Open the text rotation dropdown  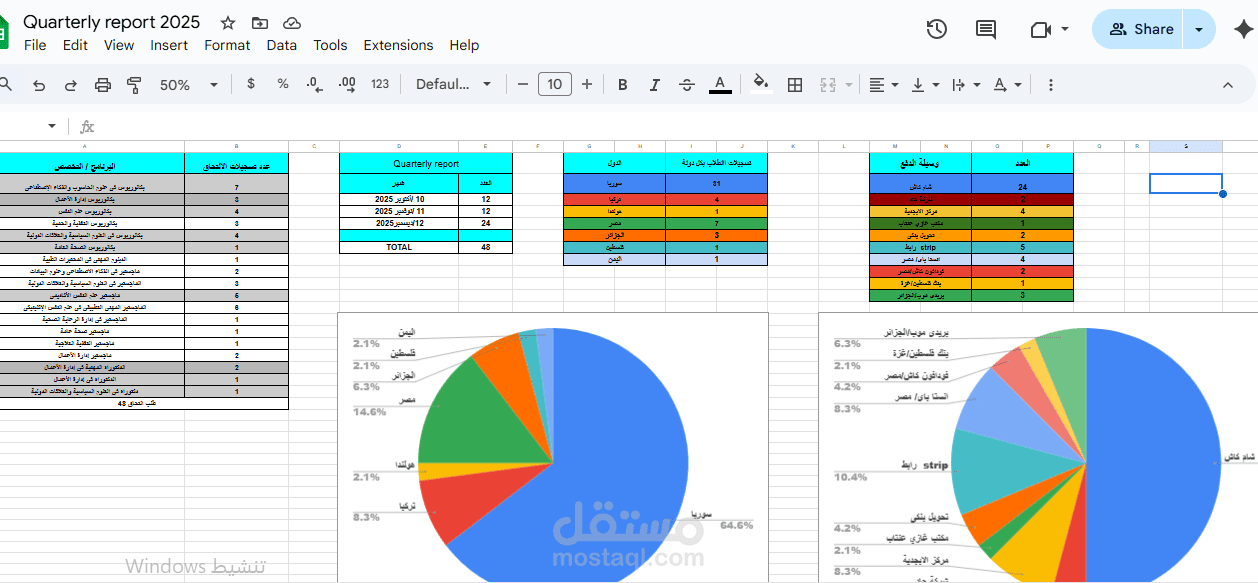click(1007, 85)
